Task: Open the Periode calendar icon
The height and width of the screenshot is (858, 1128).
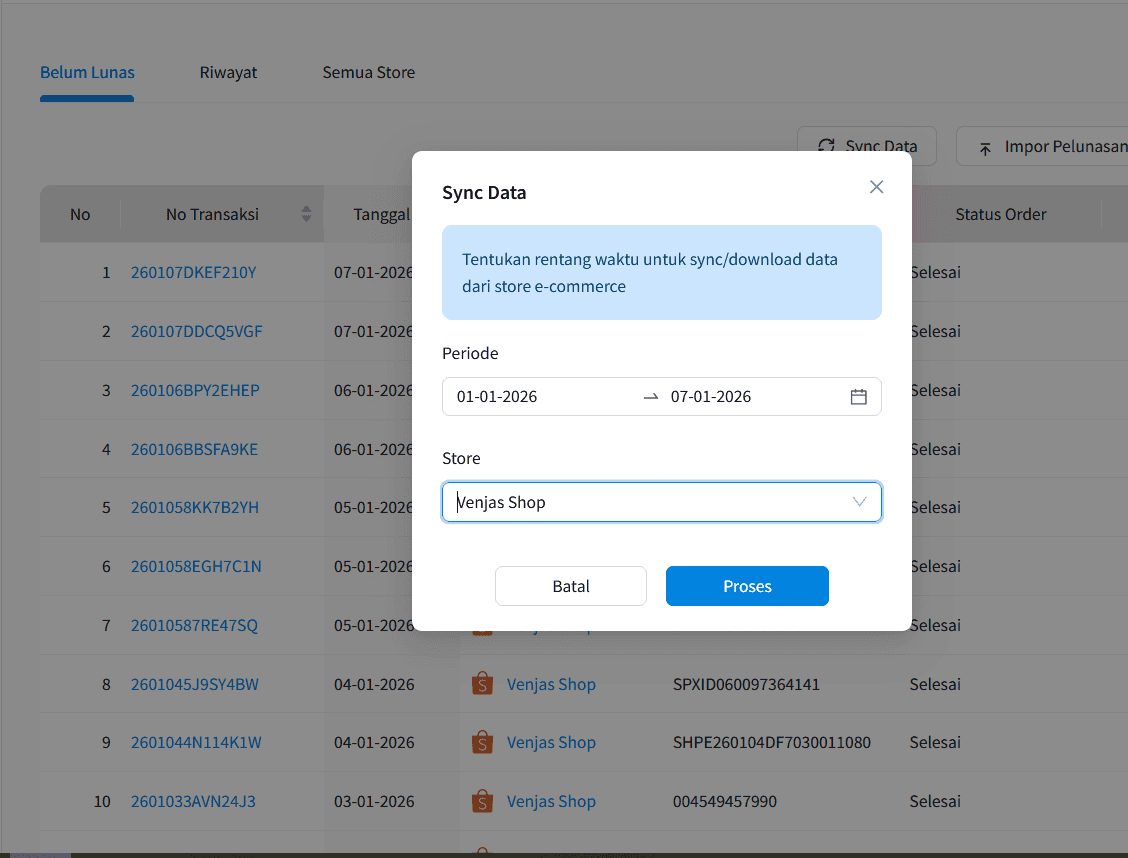Action: 858,397
